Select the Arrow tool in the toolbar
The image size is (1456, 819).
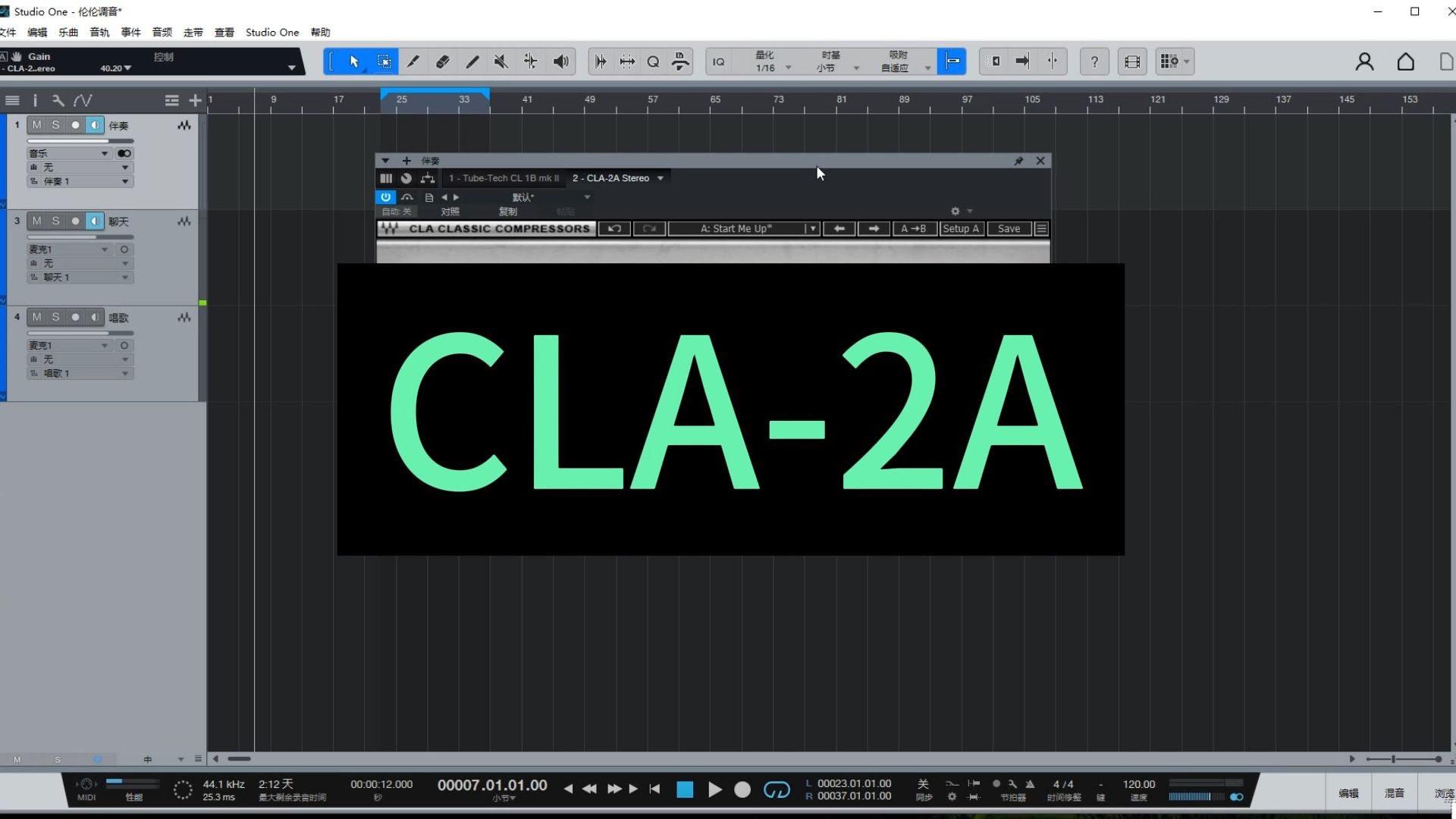tap(354, 61)
